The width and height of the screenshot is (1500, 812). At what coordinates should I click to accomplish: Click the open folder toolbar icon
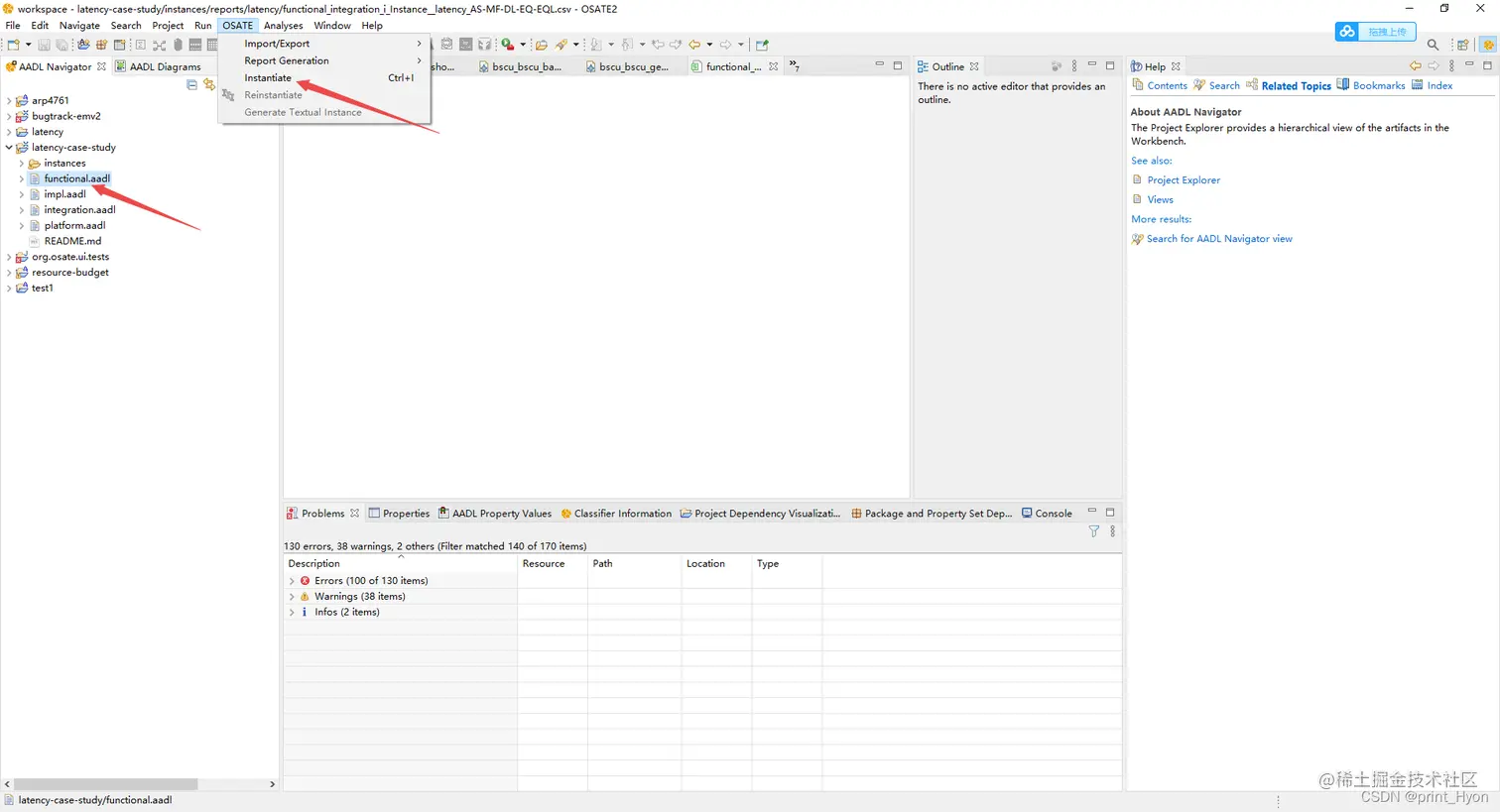pos(542,45)
